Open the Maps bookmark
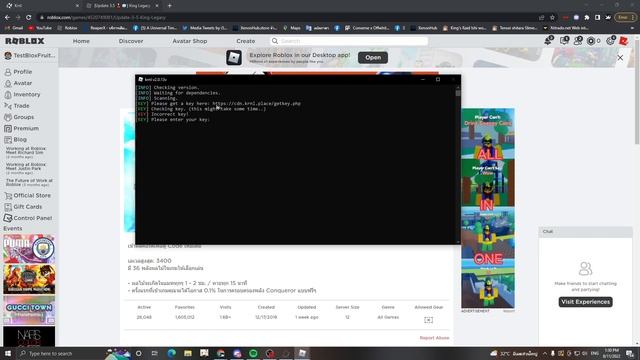 (x=292, y=28)
